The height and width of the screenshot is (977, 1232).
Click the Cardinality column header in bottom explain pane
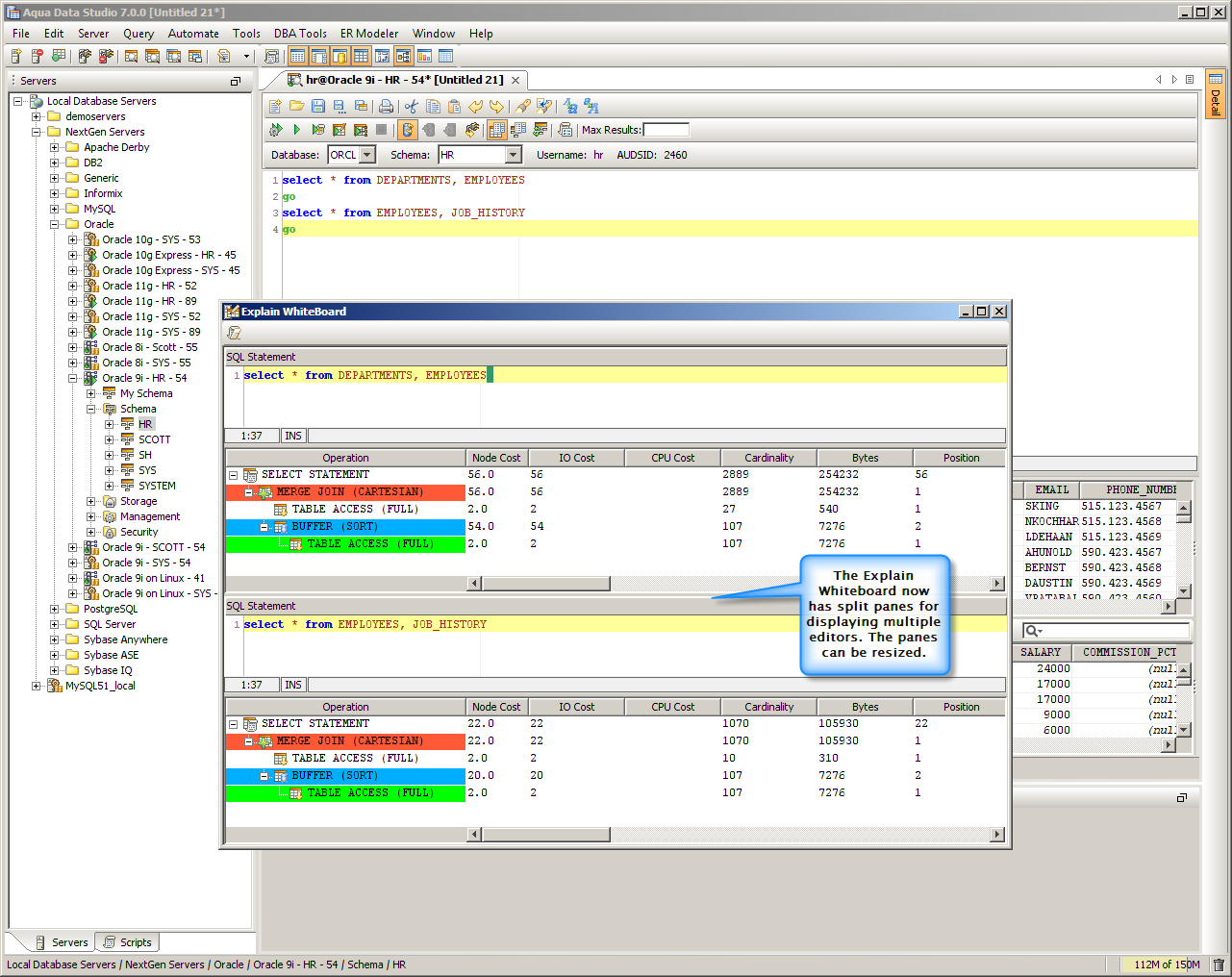pyautogui.click(x=769, y=707)
